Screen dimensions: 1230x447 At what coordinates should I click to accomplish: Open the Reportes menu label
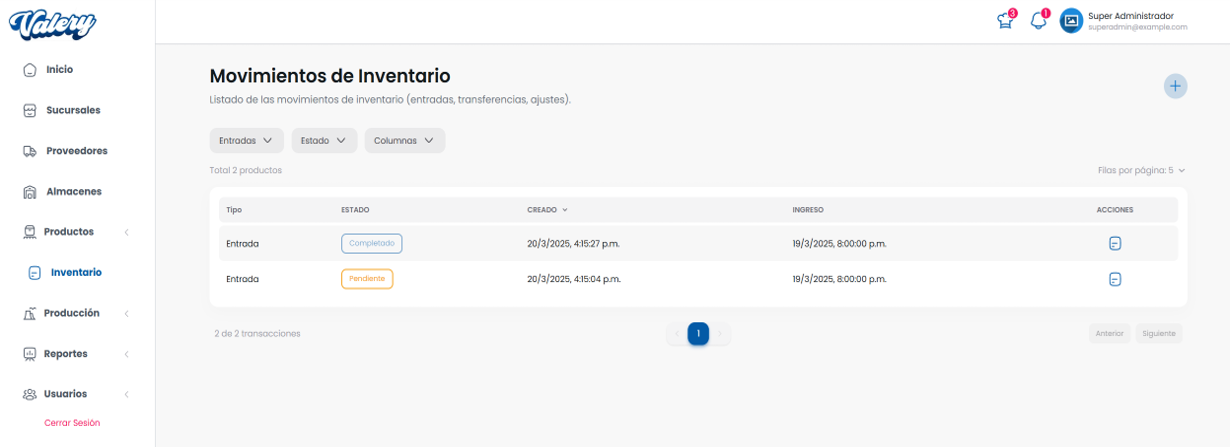click(66, 354)
